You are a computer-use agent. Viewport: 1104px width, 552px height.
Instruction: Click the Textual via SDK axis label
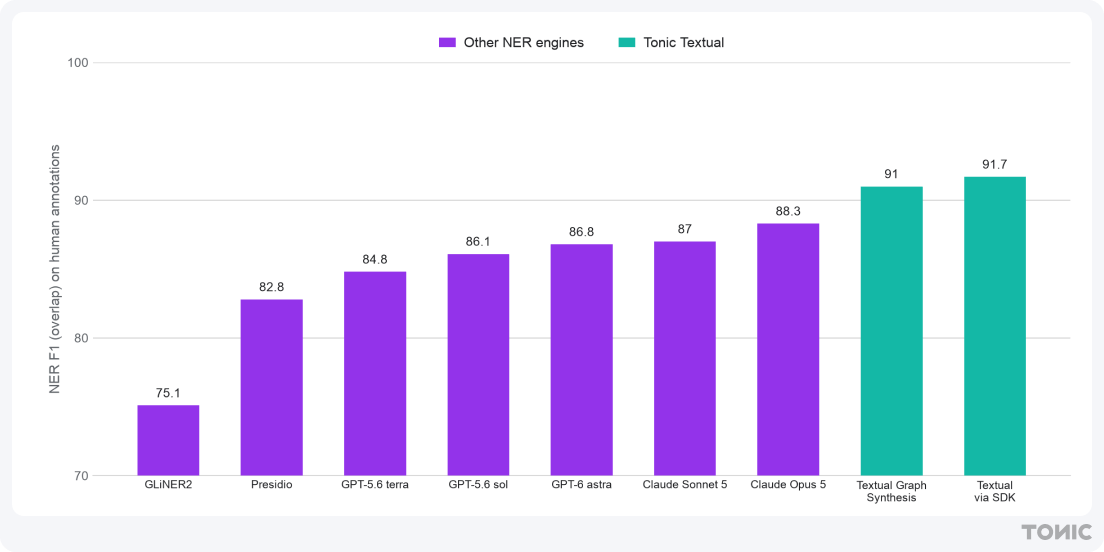(x=995, y=491)
